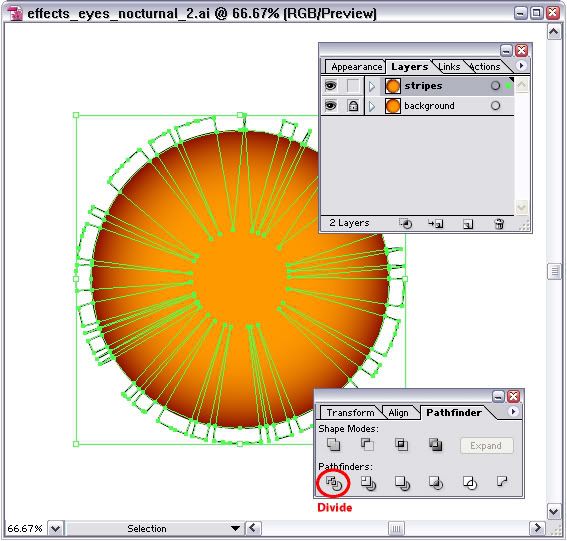Click Create New Layer icon

point(468,224)
